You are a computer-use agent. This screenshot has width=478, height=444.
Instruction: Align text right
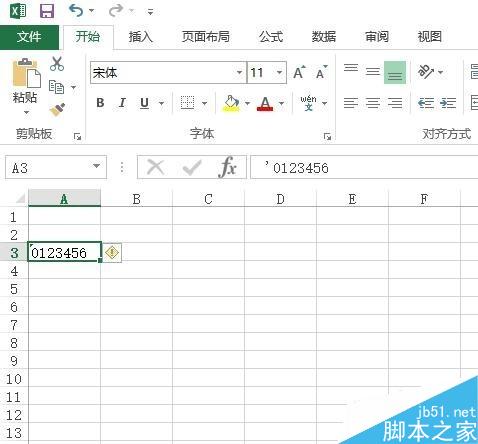(395, 103)
